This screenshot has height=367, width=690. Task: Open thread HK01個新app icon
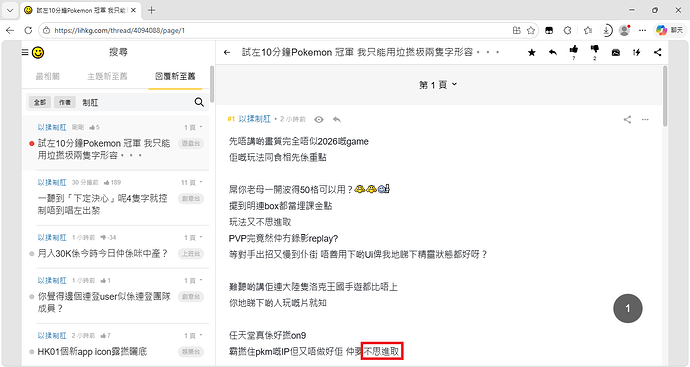point(92,352)
